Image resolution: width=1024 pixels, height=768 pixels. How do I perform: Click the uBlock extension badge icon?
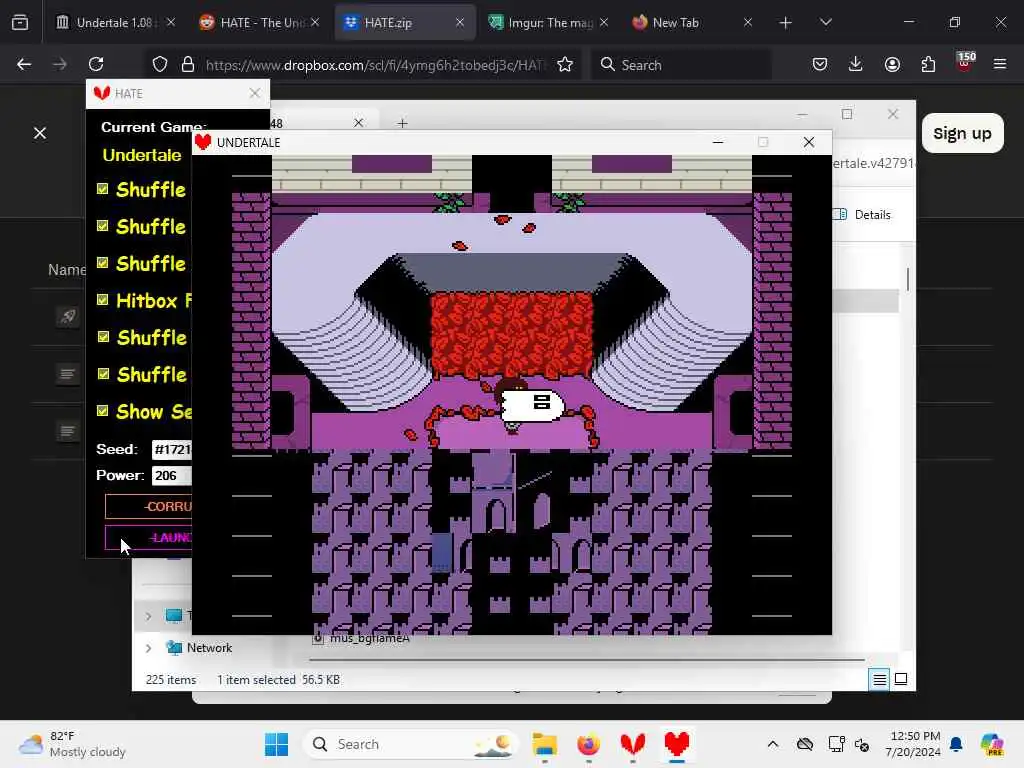click(965, 63)
